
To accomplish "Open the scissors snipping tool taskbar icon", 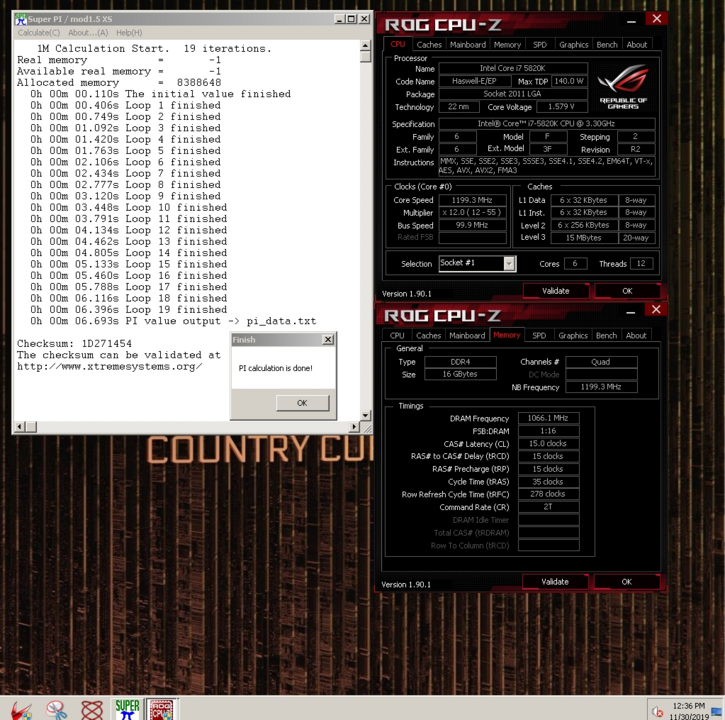I will point(56,710).
